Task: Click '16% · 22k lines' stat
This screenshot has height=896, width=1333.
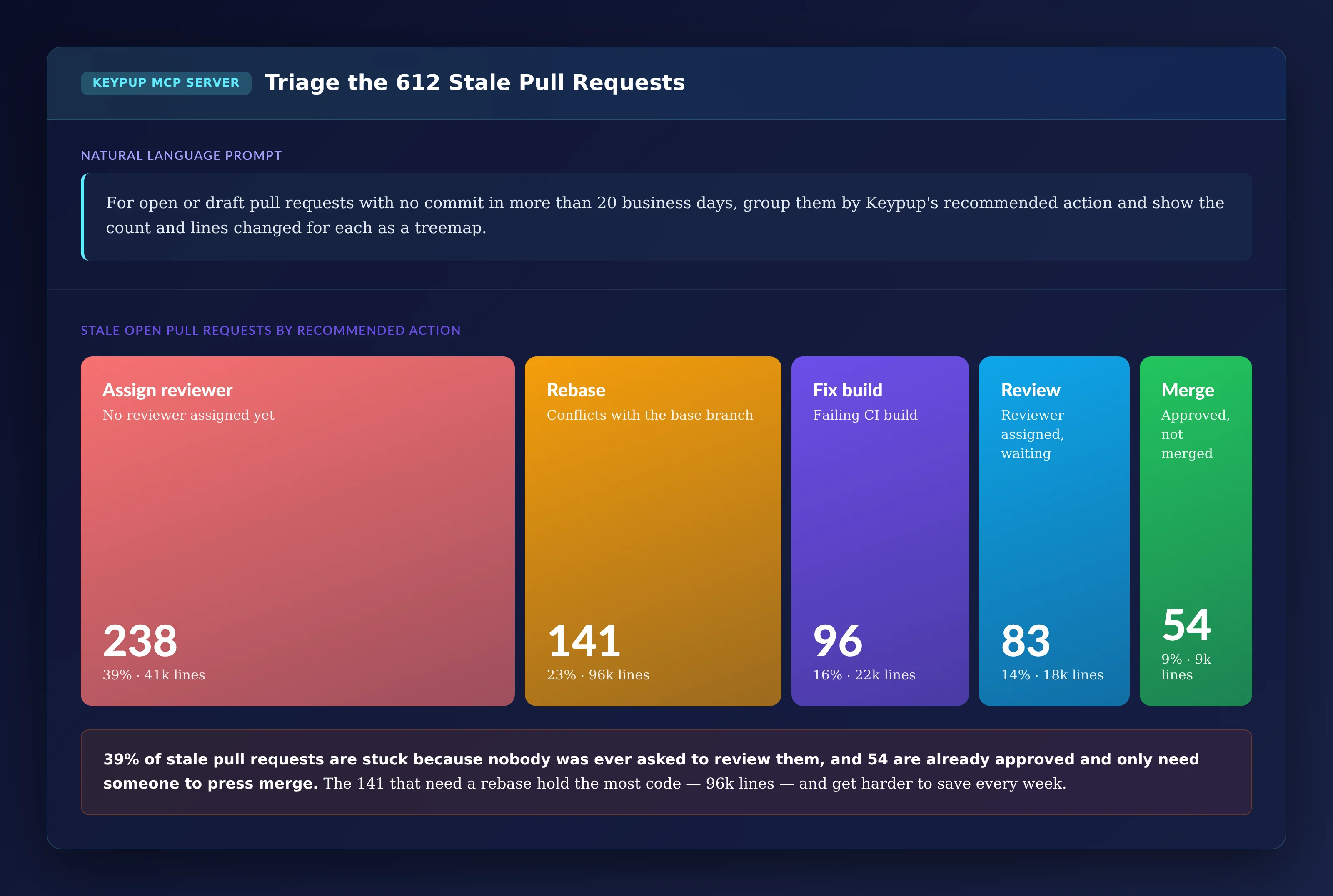Action: point(864,675)
